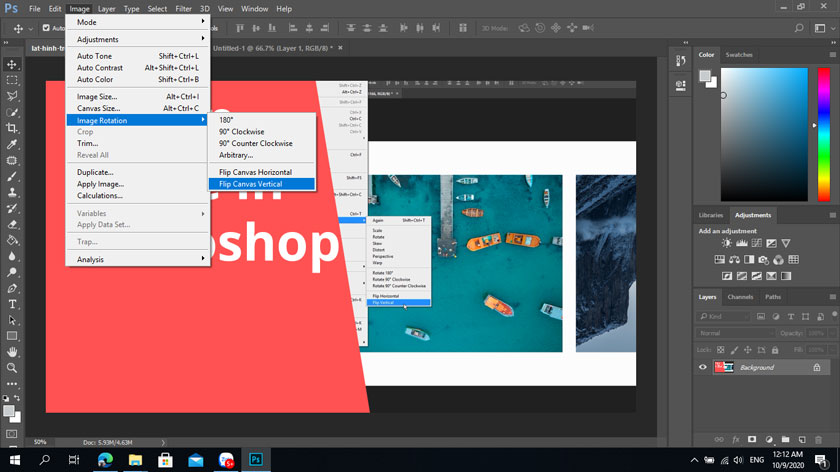Open the layer Kind filter dropdown
840x472 pixels.
click(723, 317)
